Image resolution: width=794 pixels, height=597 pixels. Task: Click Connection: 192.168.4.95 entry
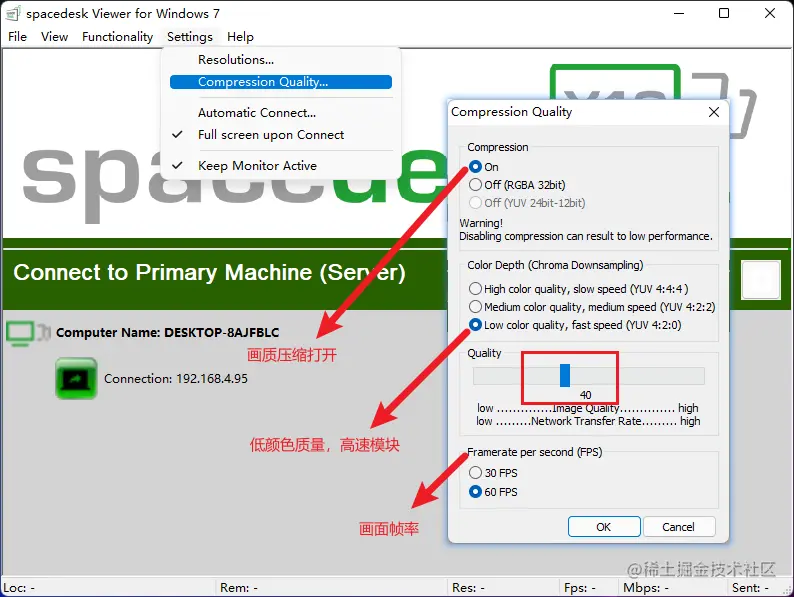[x=176, y=379]
